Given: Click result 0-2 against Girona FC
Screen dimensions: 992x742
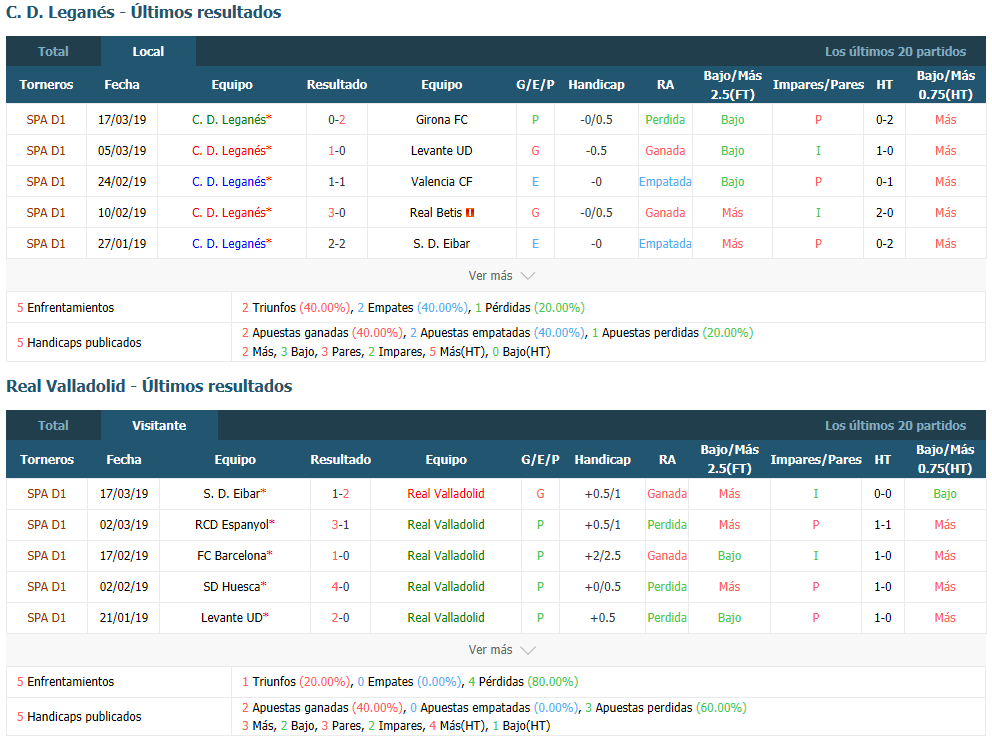Looking at the screenshot, I should (337, 120).
